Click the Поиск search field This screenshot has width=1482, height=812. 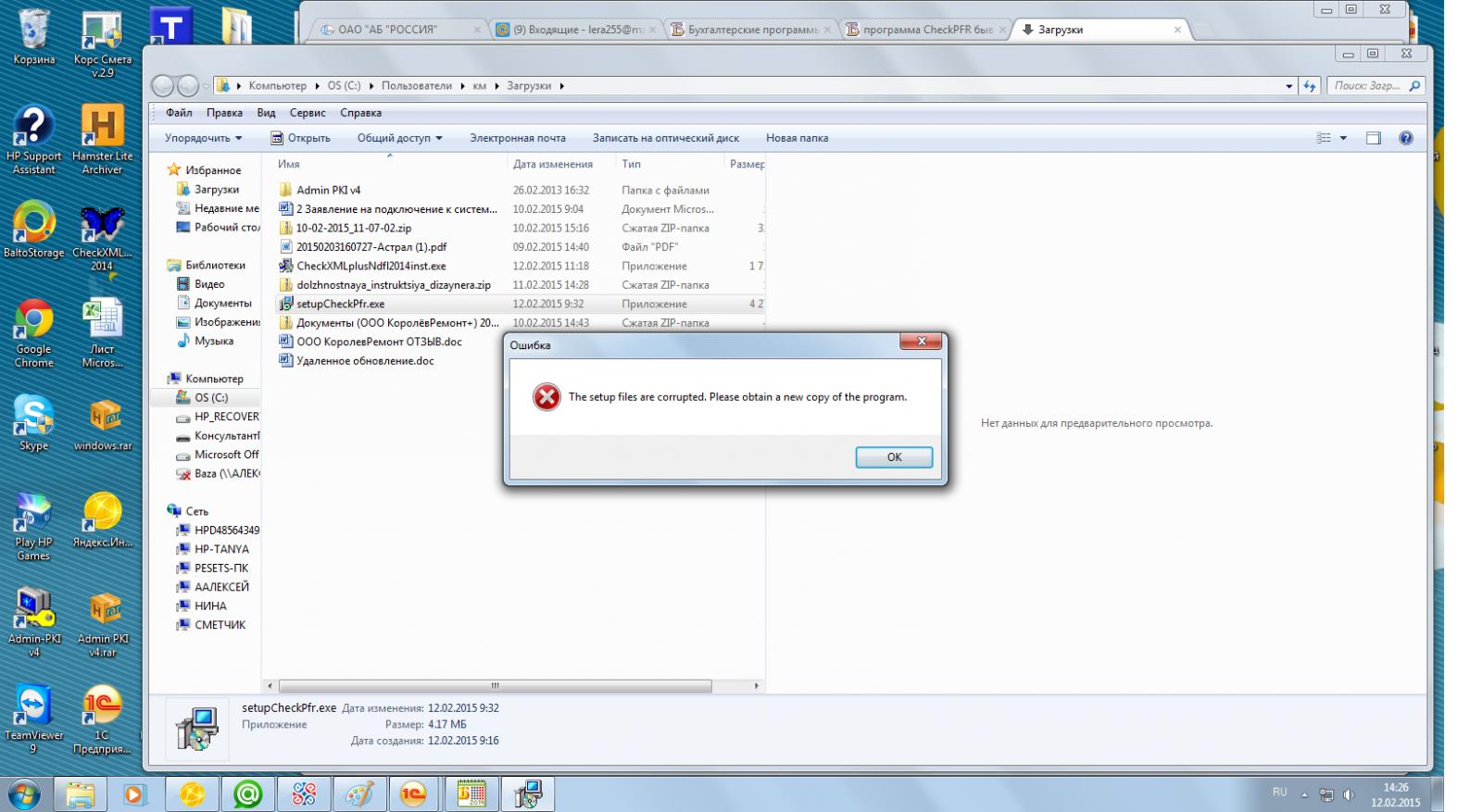pyautogui.click(x=1367, y=85)
